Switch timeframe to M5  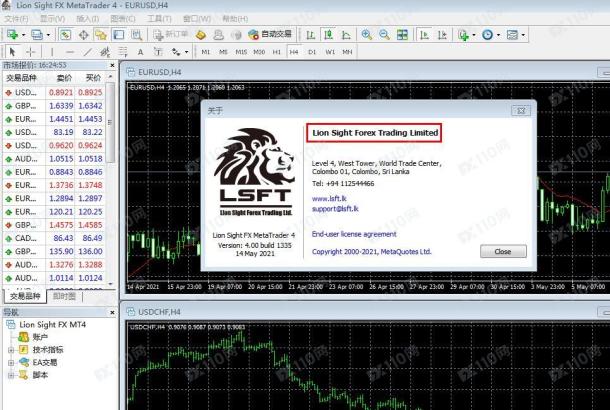click(223, 52)
